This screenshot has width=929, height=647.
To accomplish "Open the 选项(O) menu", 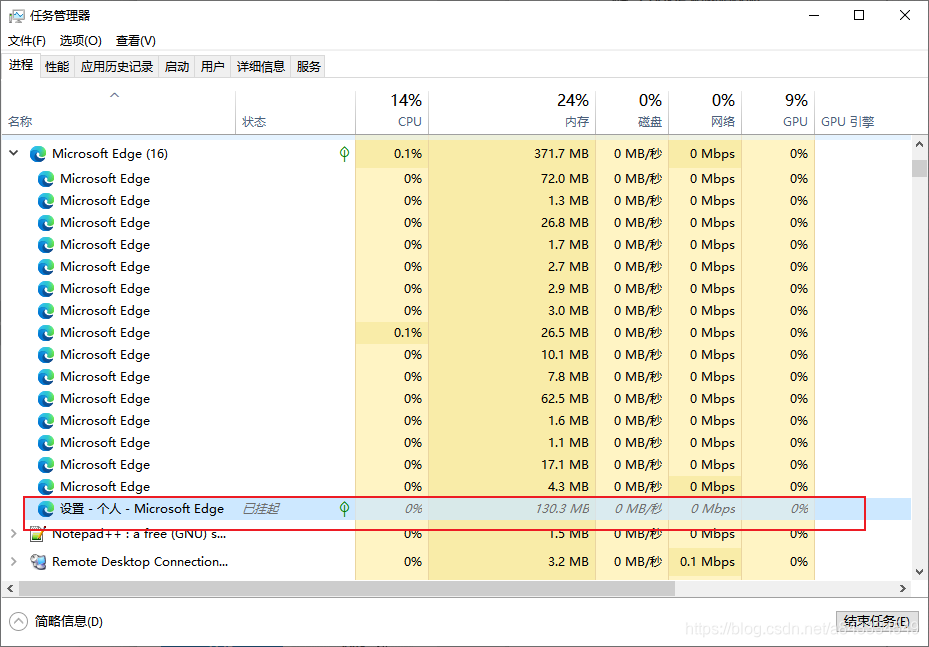I will (x=81, y=41).
